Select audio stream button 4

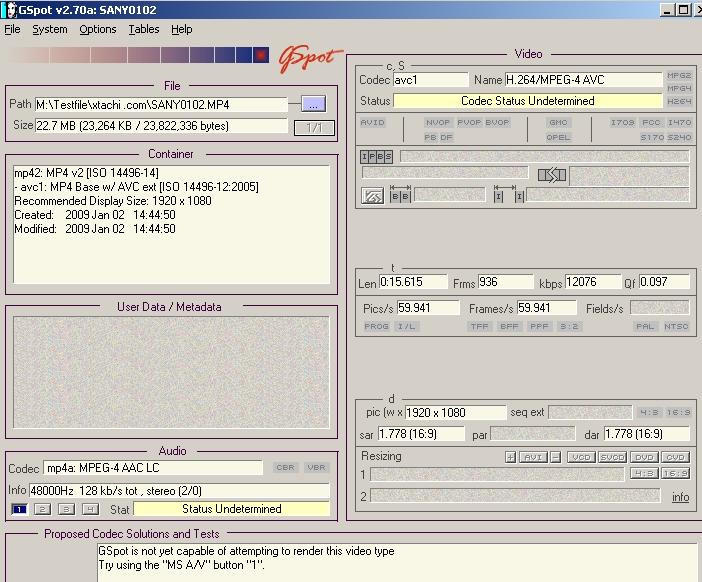90,509
